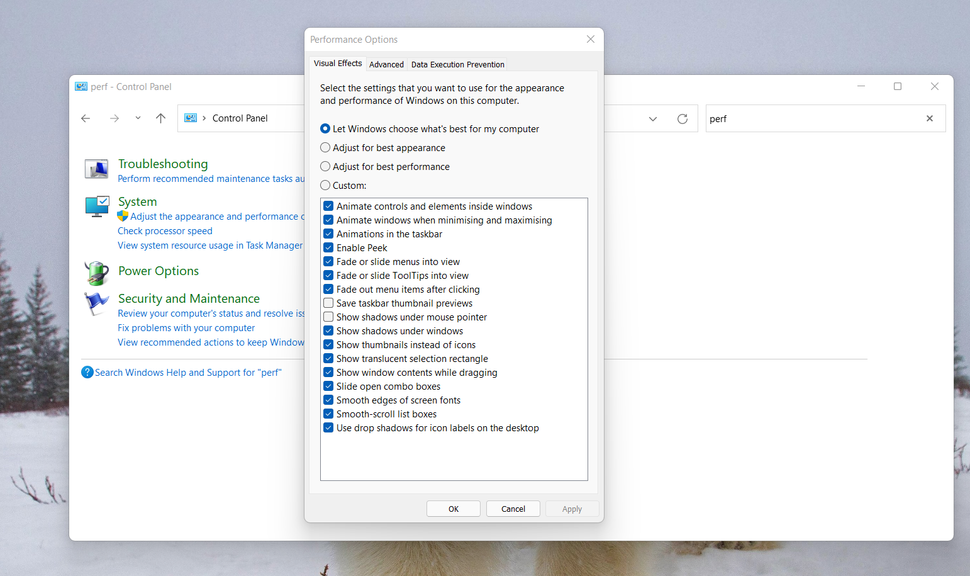Click the Fix problems with your computer link
The width and height of the screenshot is (970, 576).
pos(186,327)
